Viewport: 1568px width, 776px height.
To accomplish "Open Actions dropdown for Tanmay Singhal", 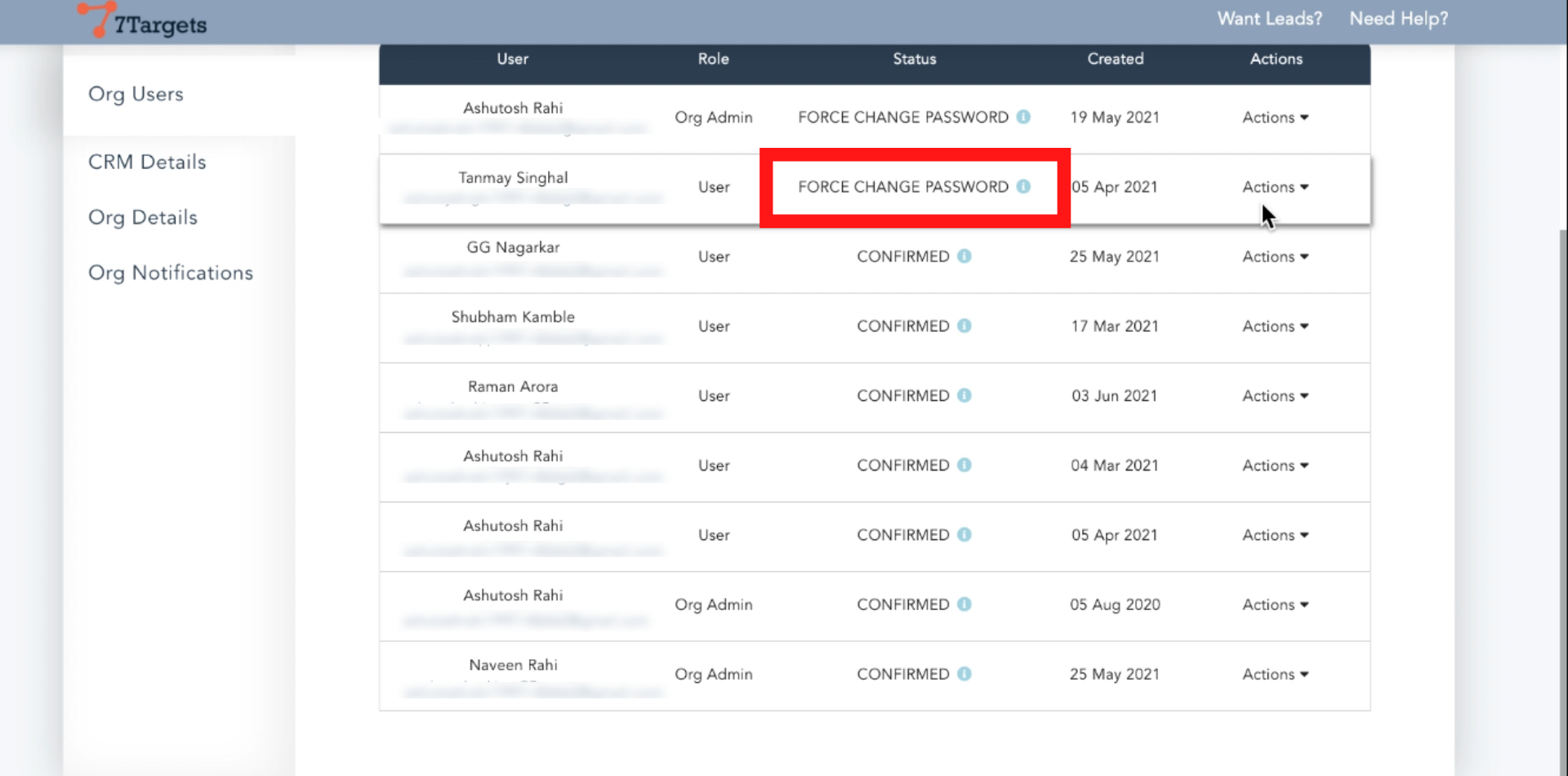I will pyautogui.click(x=1275, y=187).
